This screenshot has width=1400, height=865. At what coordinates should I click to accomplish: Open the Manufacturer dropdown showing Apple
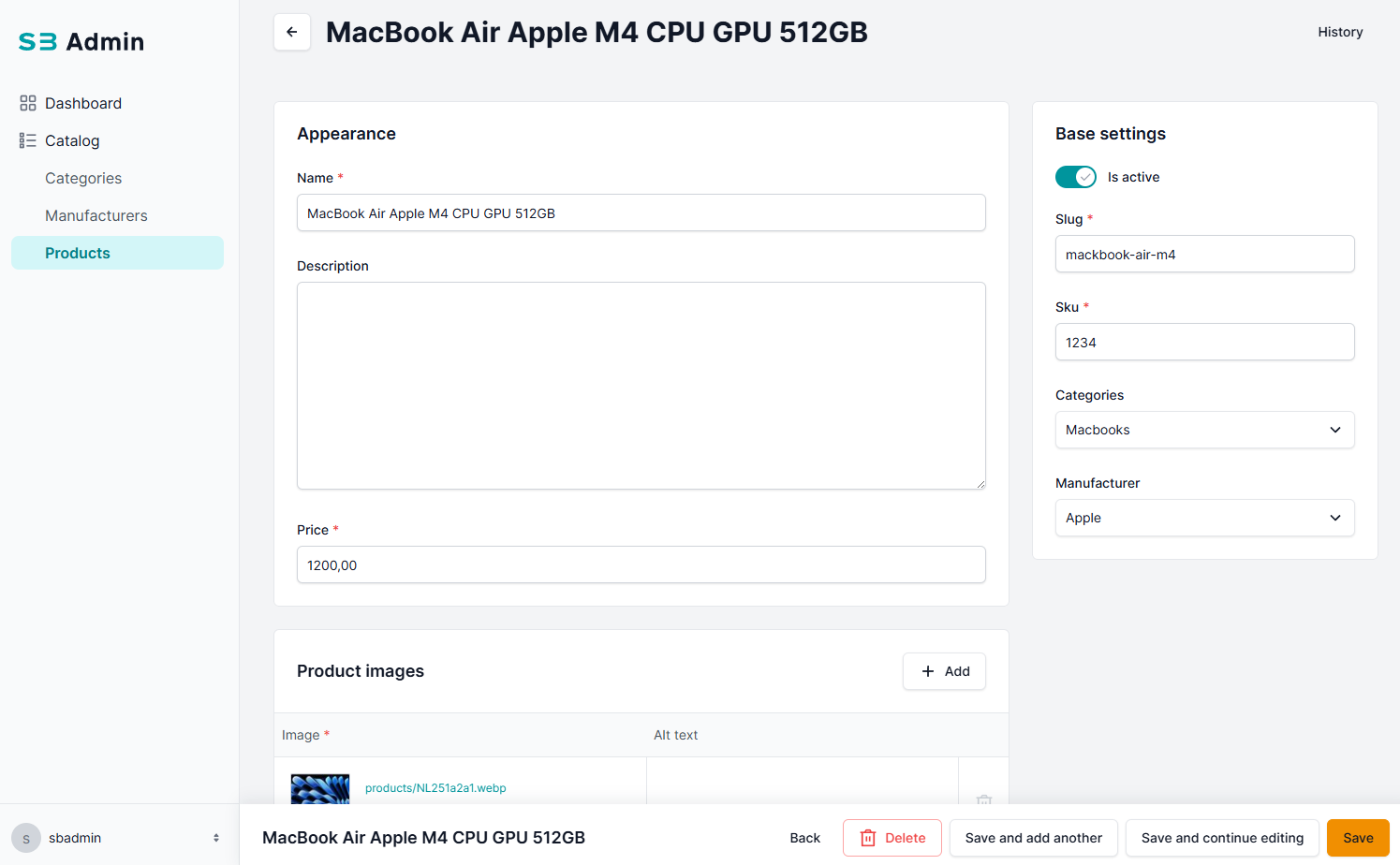(x=1205, y=518)
